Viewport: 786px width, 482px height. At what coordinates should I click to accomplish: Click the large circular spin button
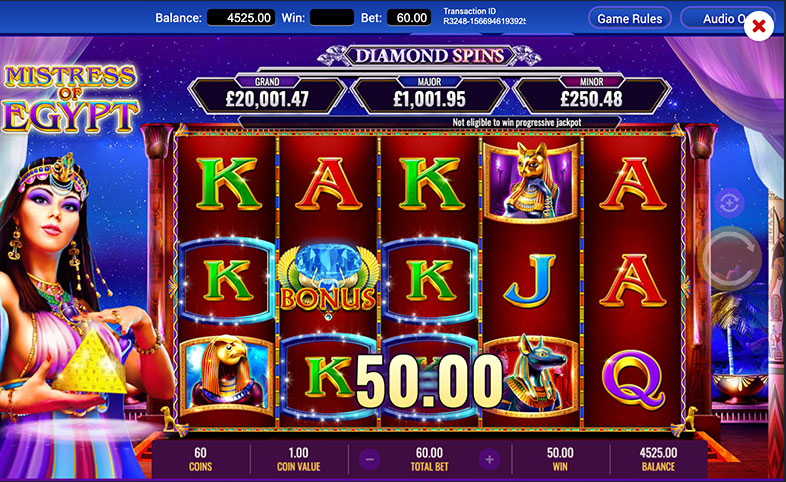point(729,259)
